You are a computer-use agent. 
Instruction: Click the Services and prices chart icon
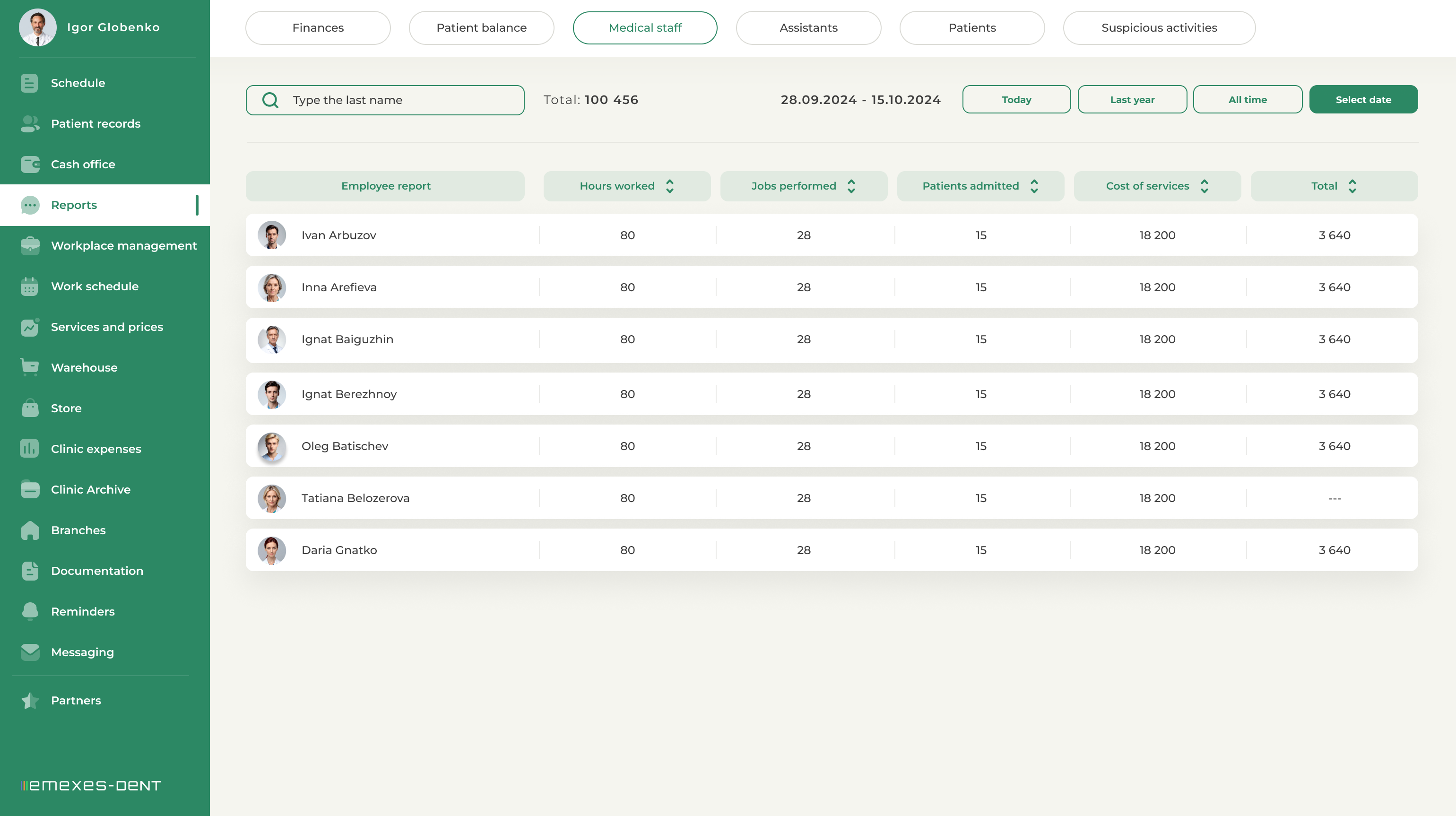click(29, 327)
